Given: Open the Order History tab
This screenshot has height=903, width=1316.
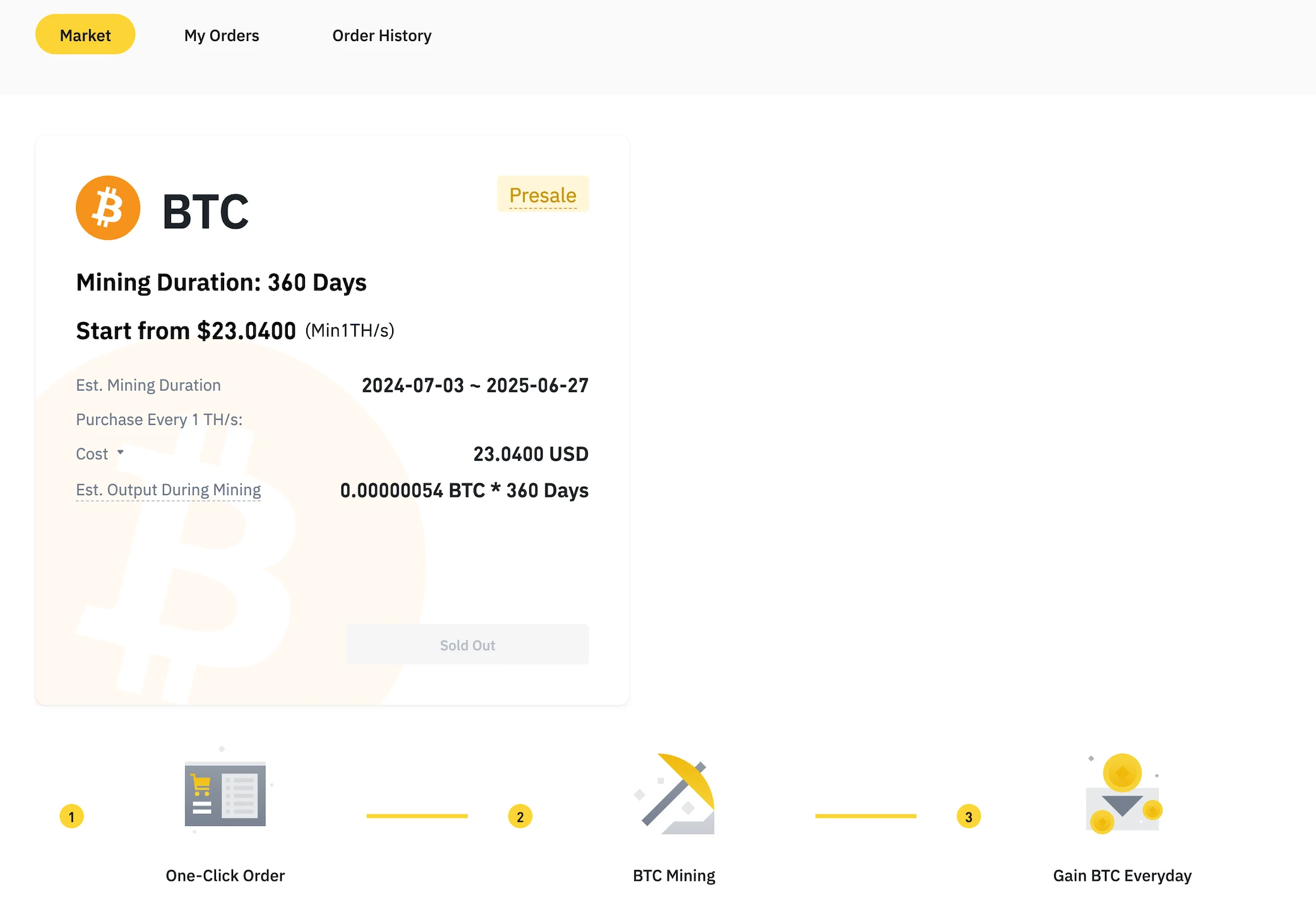Looking at the screenshot, I should (382, 35).
